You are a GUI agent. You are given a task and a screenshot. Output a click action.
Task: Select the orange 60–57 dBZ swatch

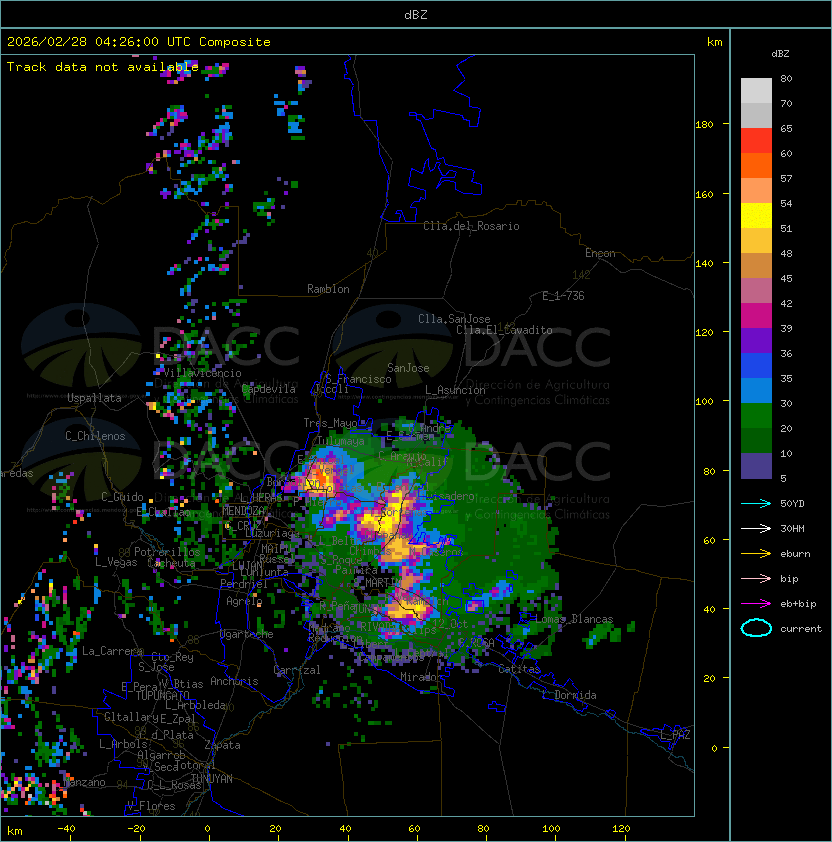pos(756,166)
